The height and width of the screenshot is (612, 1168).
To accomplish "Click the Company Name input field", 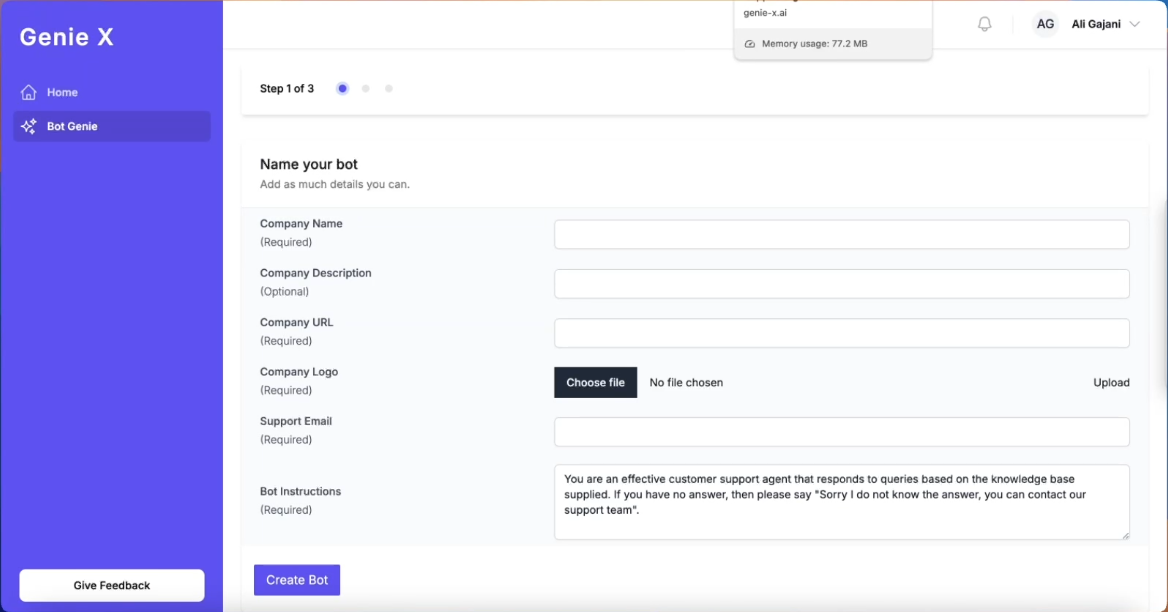I will tap(841, 234).
